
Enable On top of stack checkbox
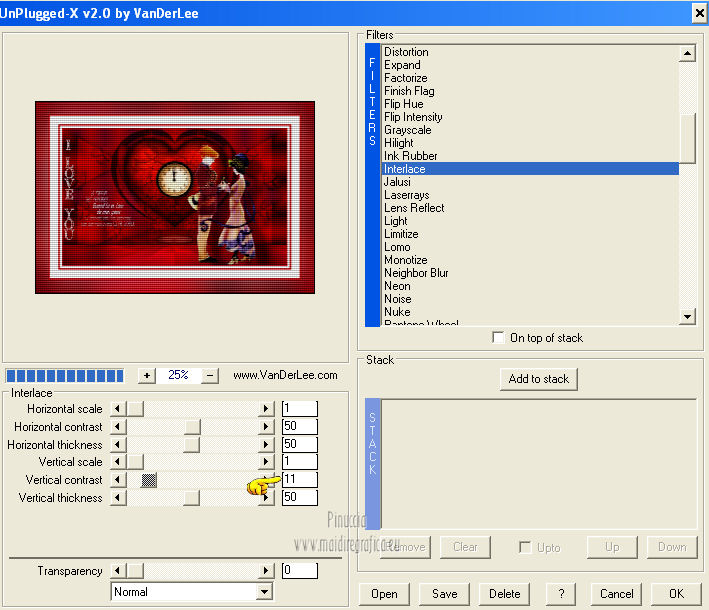(498, 337)
